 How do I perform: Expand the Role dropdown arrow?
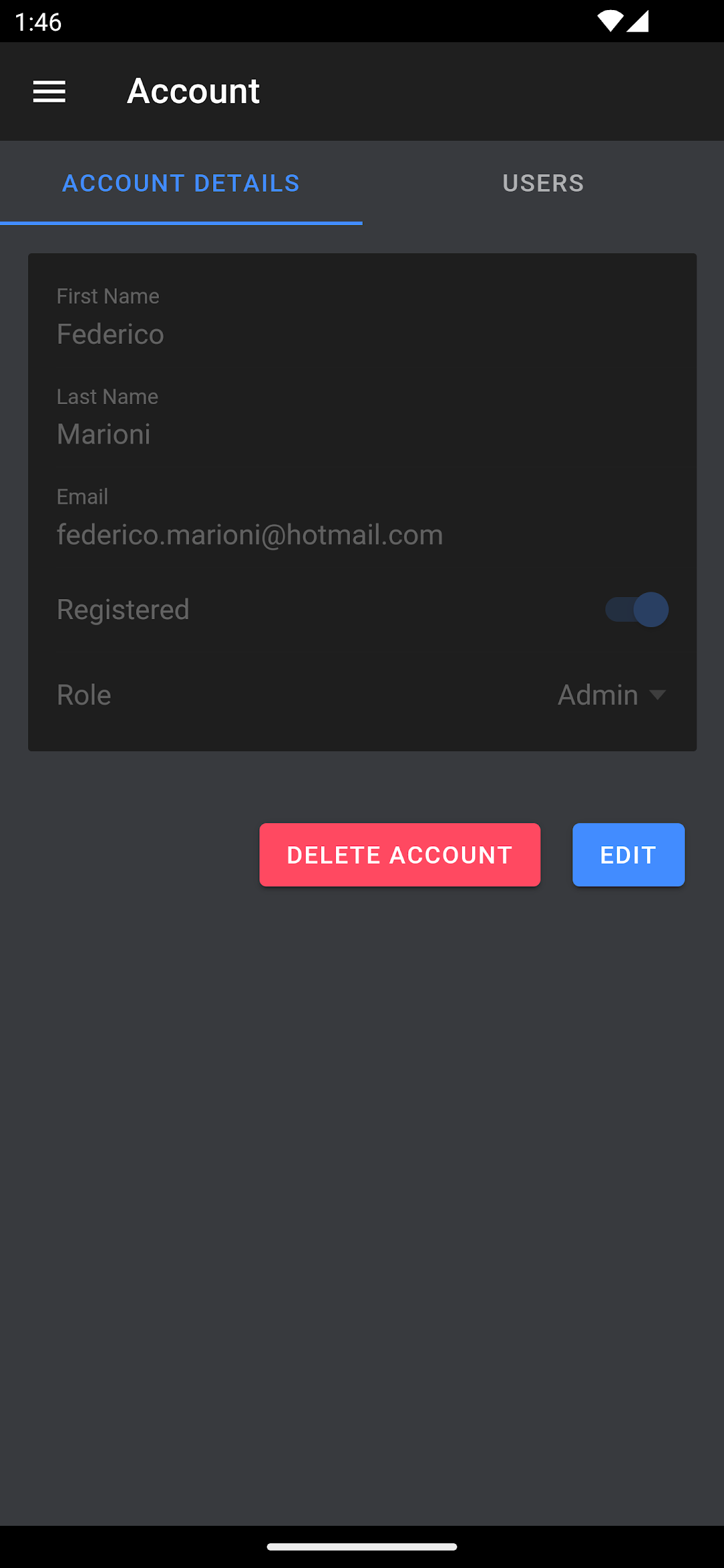658,695
